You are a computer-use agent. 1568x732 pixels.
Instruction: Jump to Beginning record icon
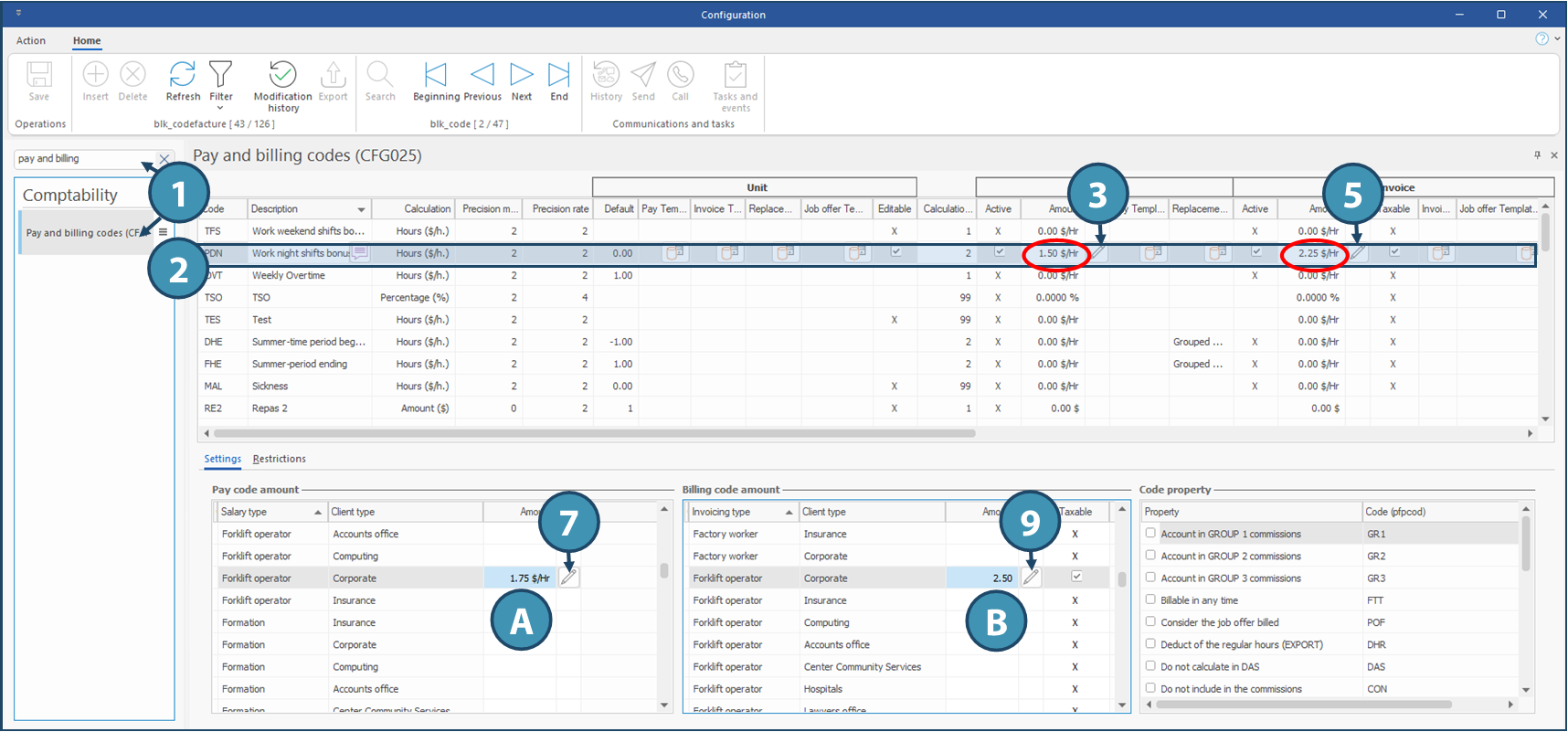tap(436, 75)
